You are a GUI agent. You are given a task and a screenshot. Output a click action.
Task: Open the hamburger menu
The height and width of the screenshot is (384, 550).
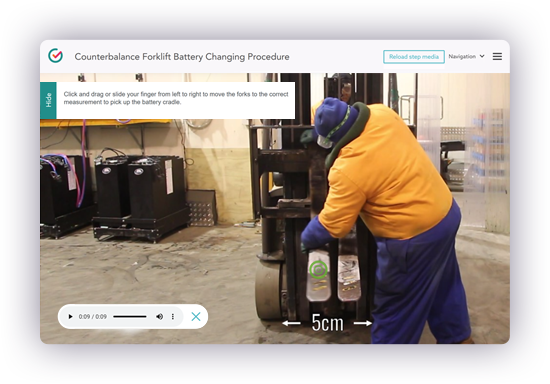[497, 56]
